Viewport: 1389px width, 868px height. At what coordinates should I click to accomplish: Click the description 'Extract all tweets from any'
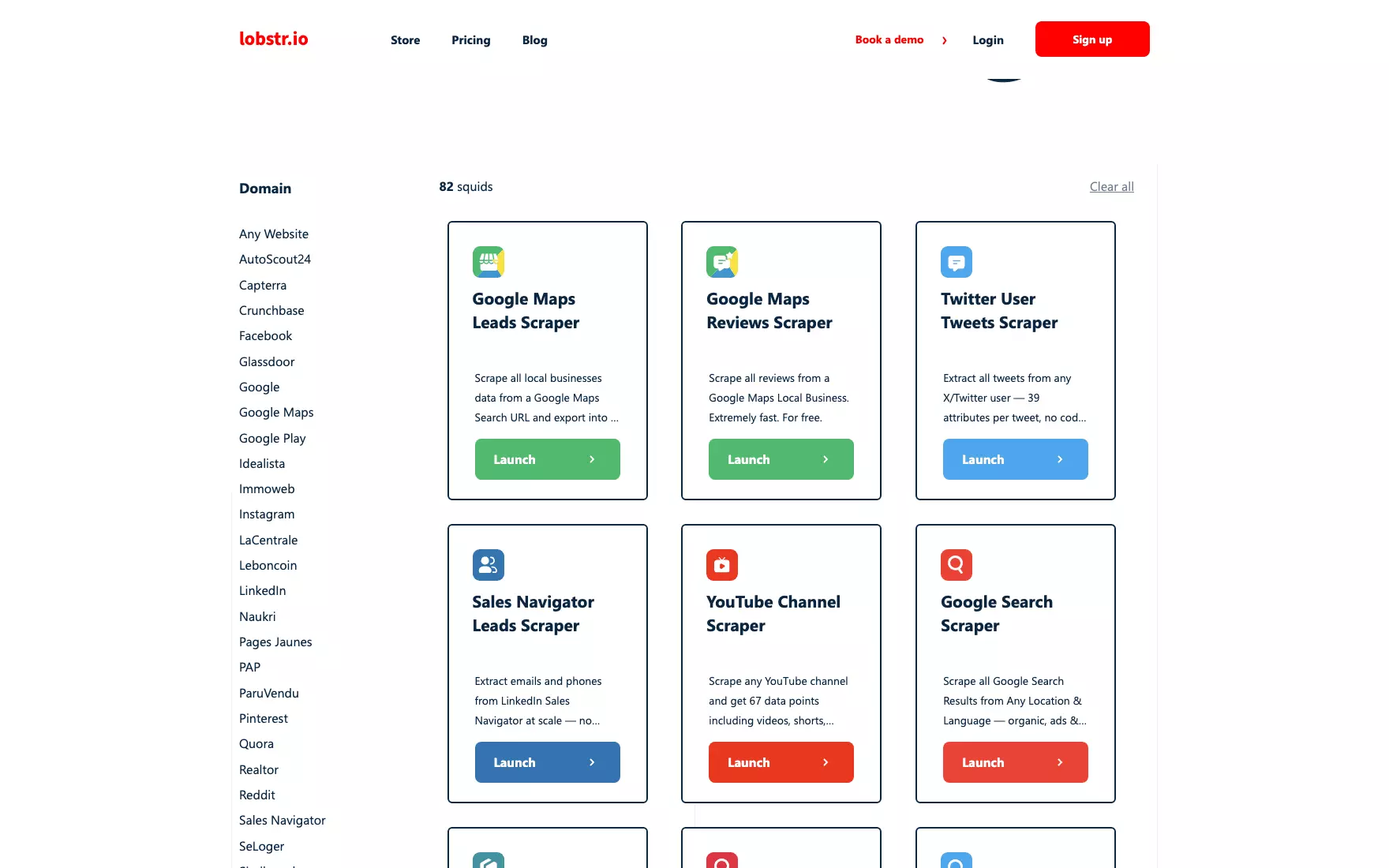(1014, 398)
